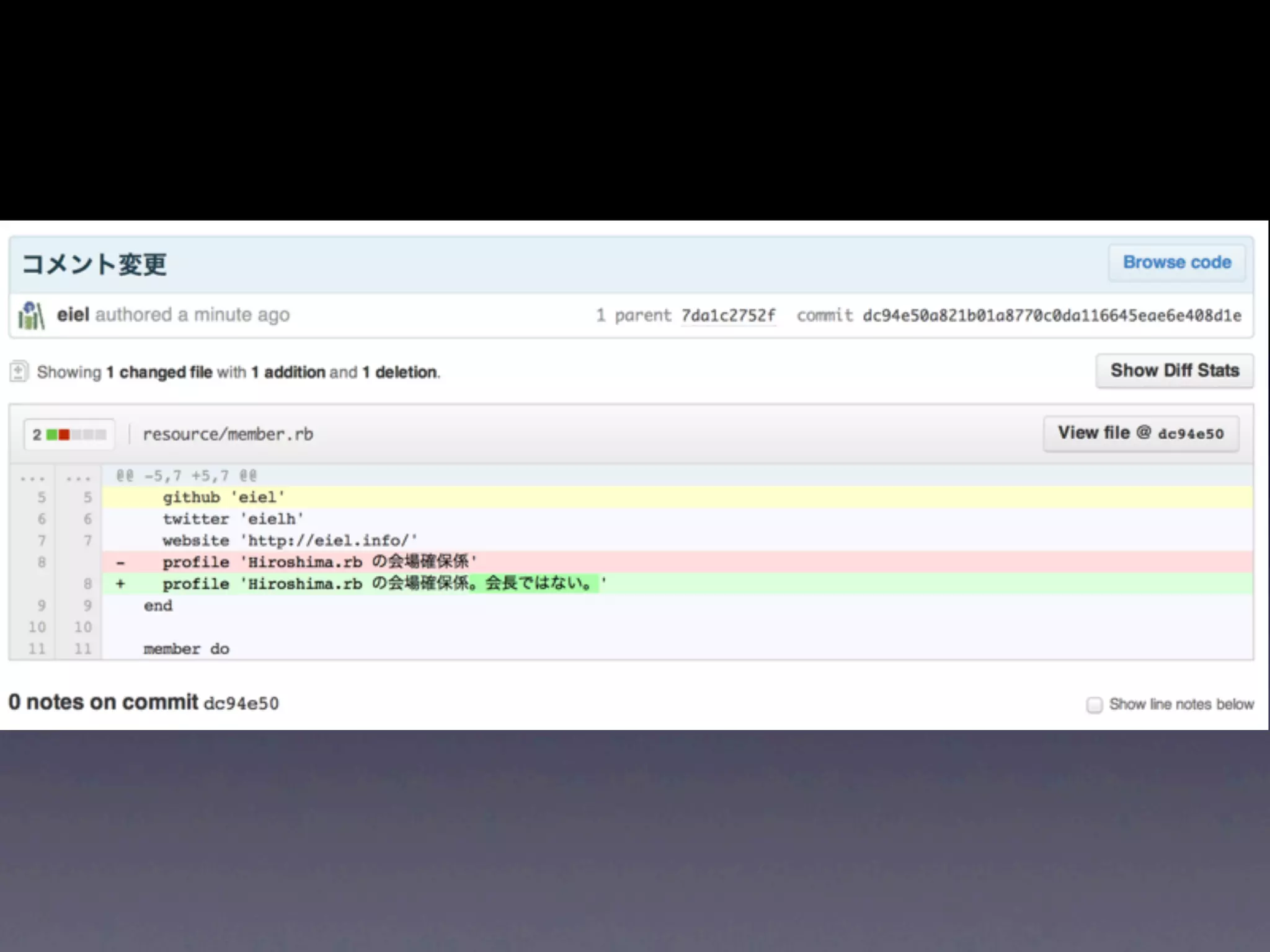The width and height of the screenshot is (1270, 952).
Task: Click the added profile line
Action: (384, 584)
